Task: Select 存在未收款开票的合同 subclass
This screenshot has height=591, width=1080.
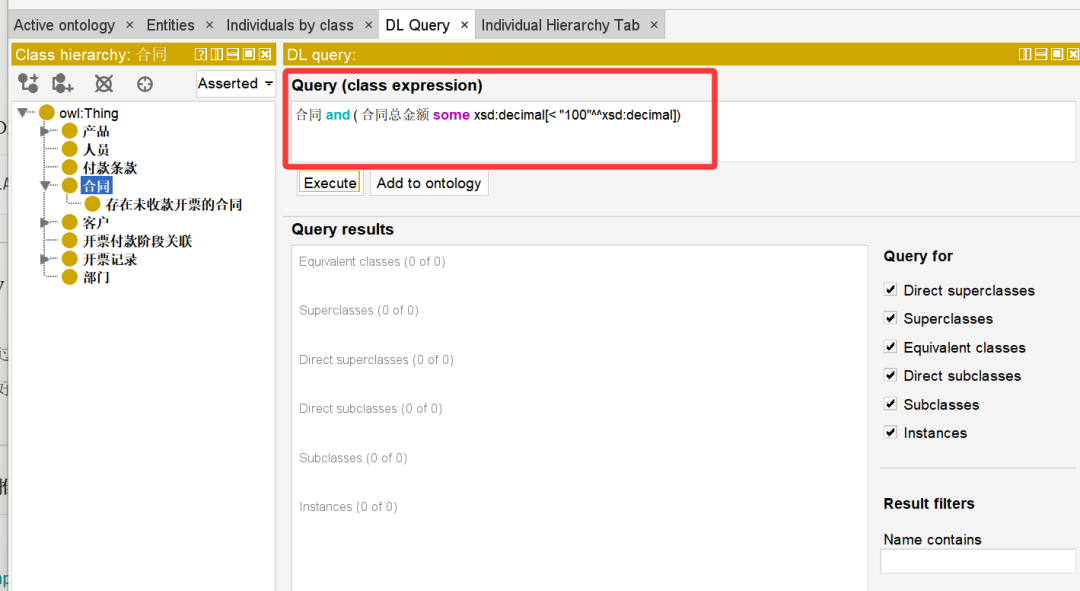Action: [x=174, y=204]
